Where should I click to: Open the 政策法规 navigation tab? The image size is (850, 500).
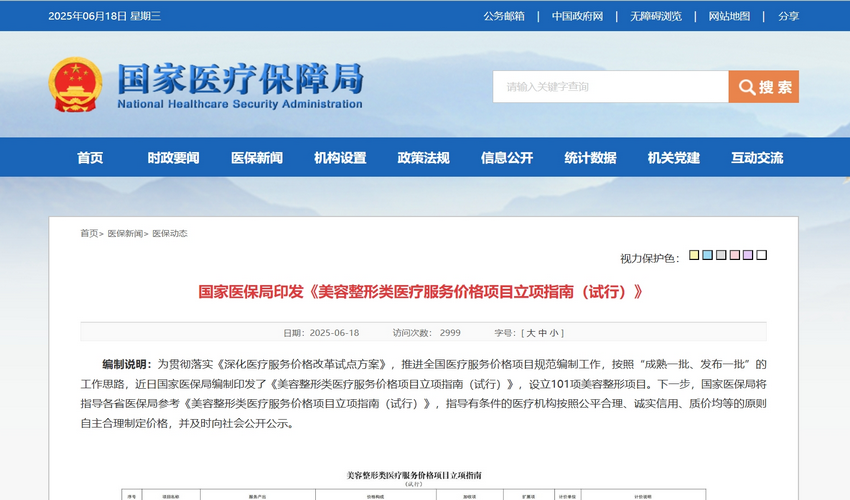(x=423, y=158)
